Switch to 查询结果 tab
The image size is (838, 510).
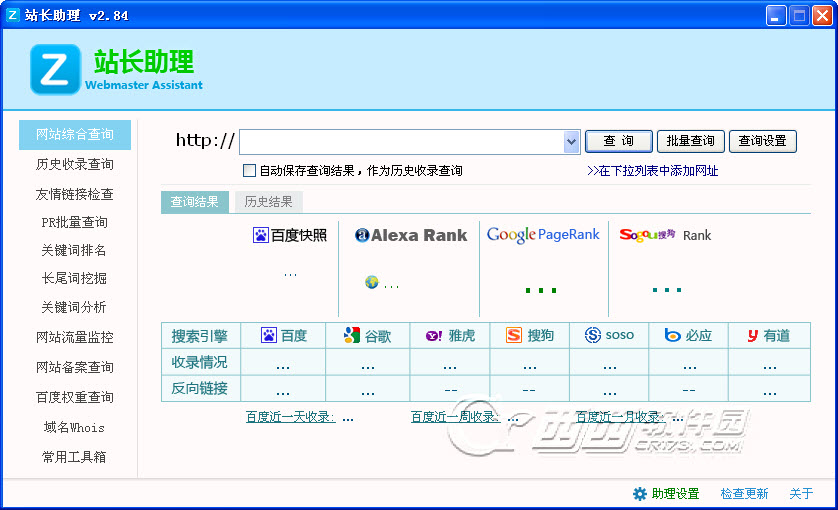pyautogui.click(x=195, y=202)
